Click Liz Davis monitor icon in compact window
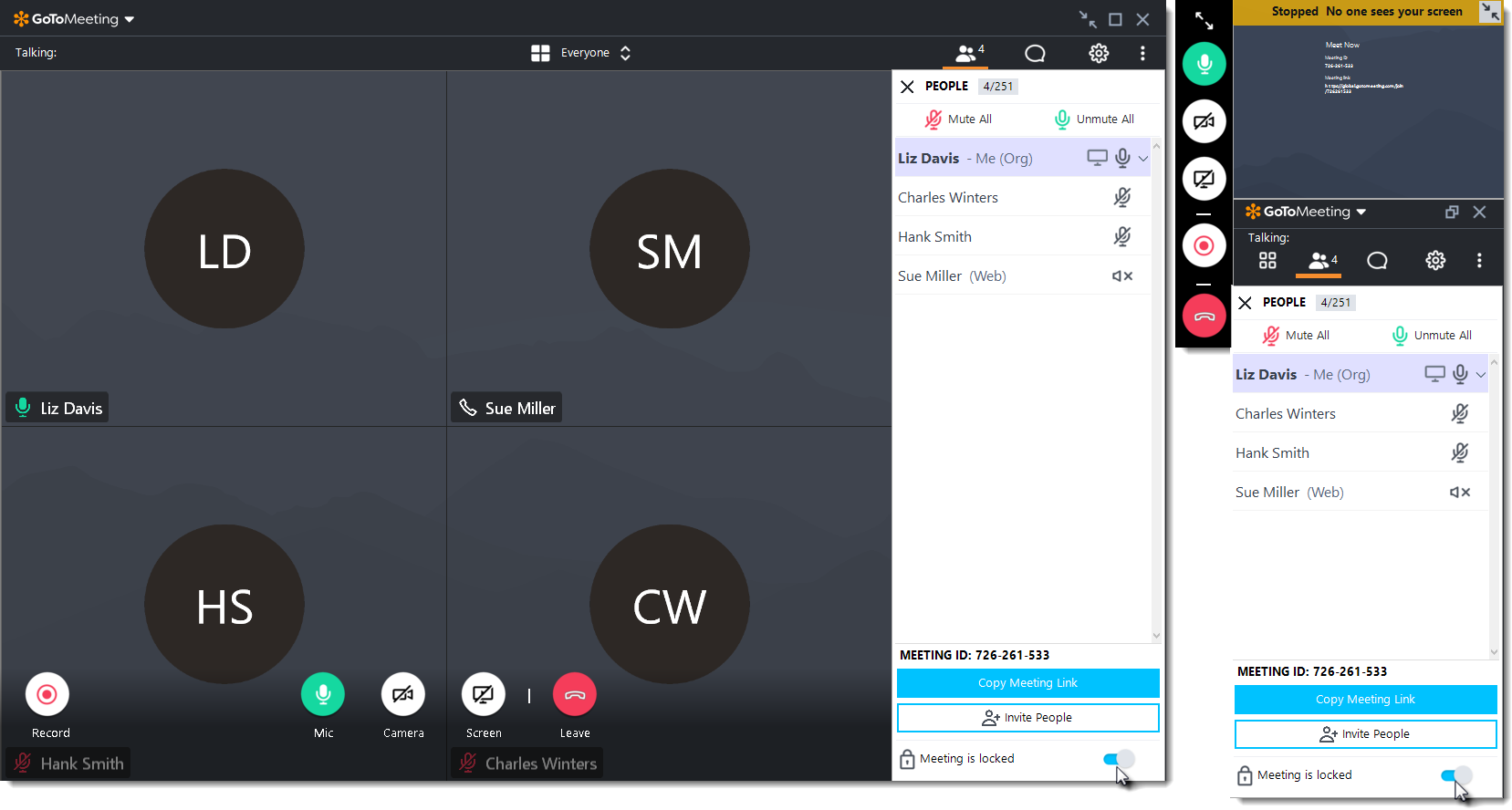The height and width of the screenshot is (810, 1512). (1434, 374)
